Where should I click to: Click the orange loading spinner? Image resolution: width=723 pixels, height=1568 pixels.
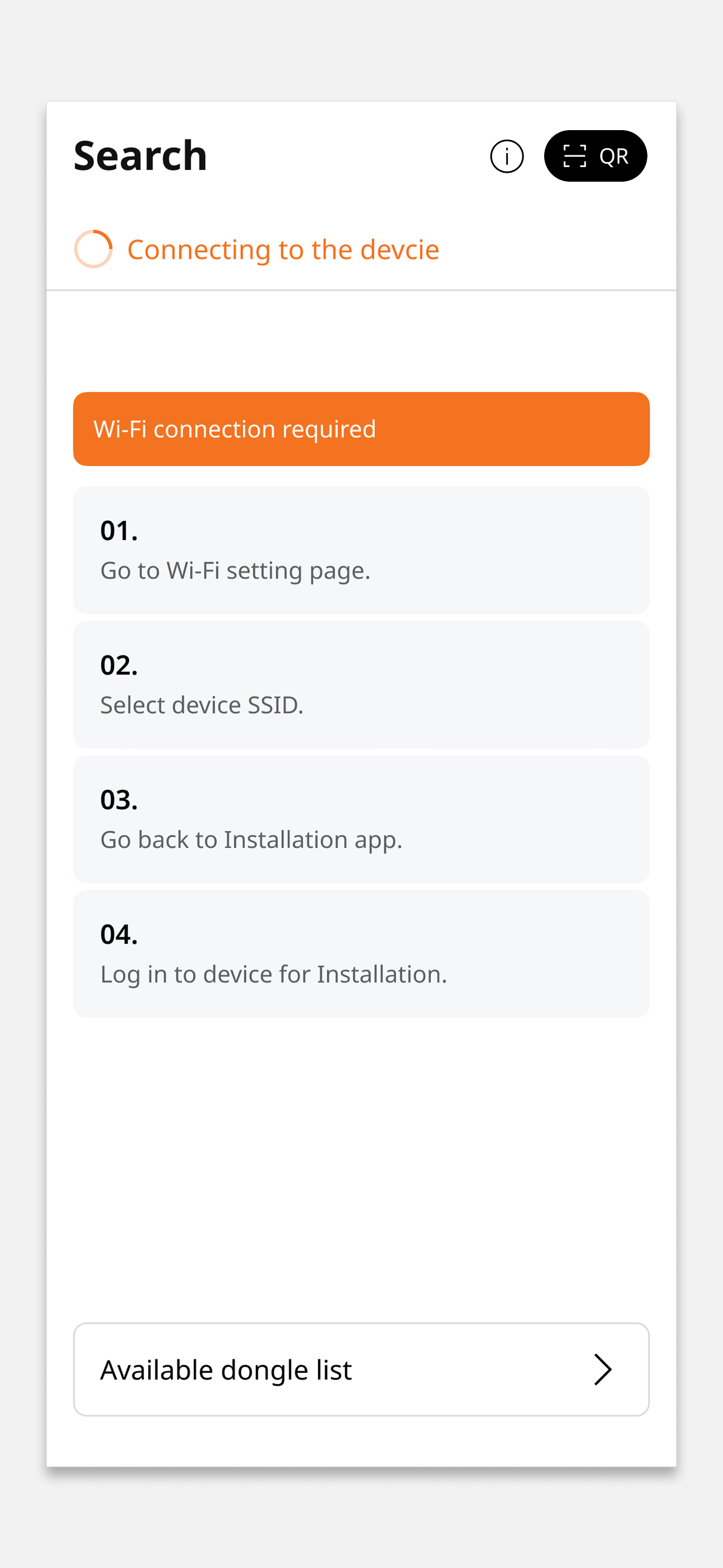[93, 249]
